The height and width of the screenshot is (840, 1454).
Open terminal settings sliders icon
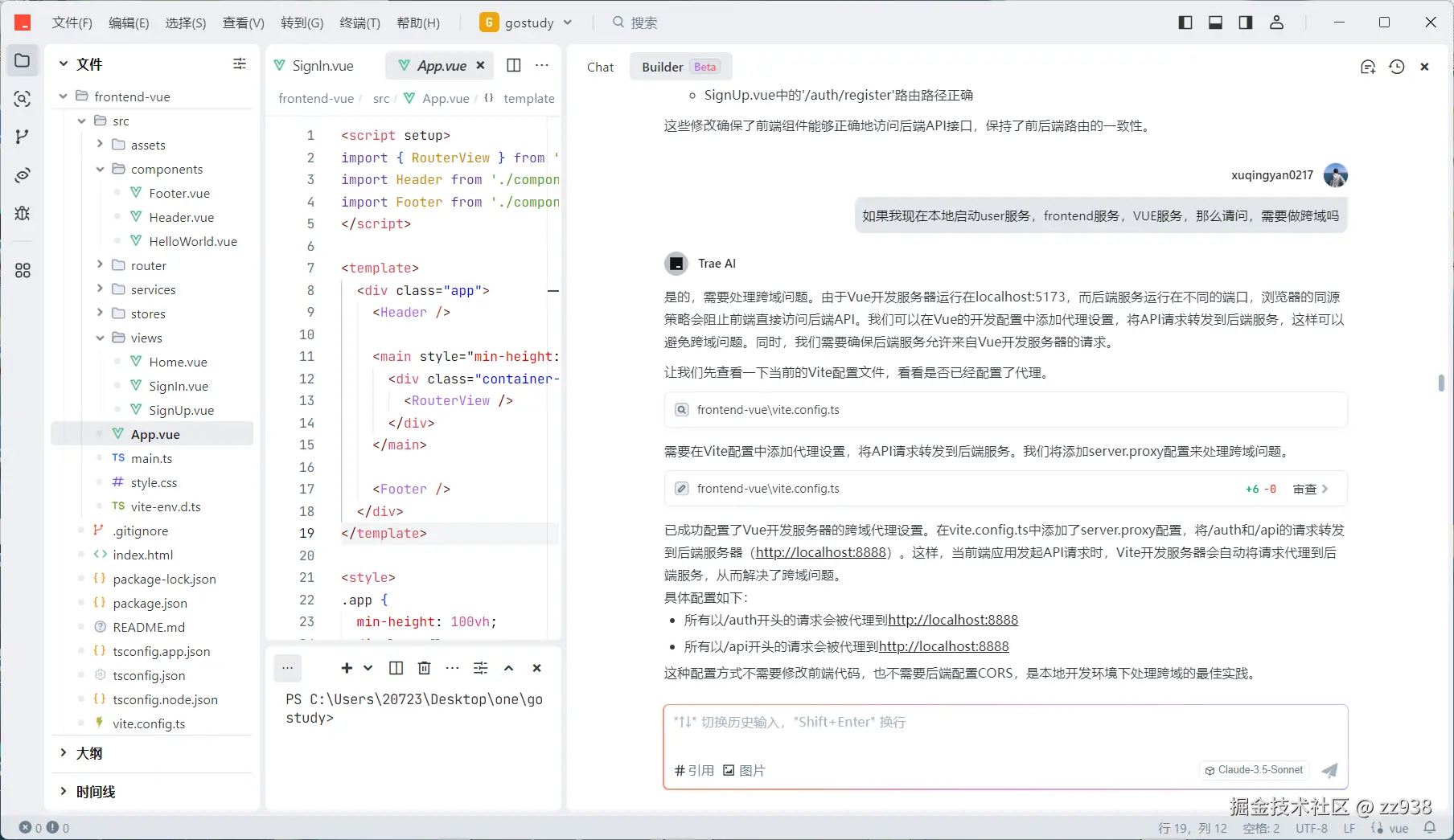tap(481, 668)
